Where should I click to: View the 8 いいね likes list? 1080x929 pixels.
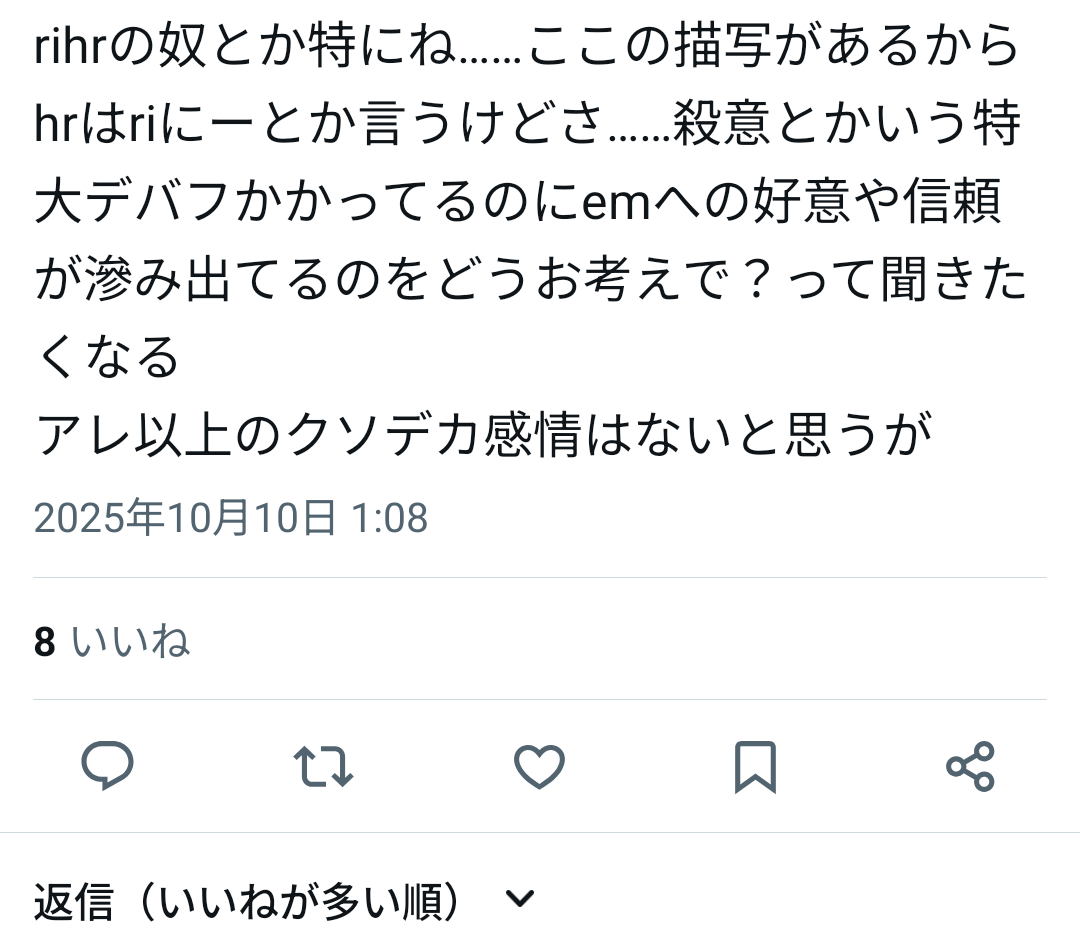[x=112, y=640]
